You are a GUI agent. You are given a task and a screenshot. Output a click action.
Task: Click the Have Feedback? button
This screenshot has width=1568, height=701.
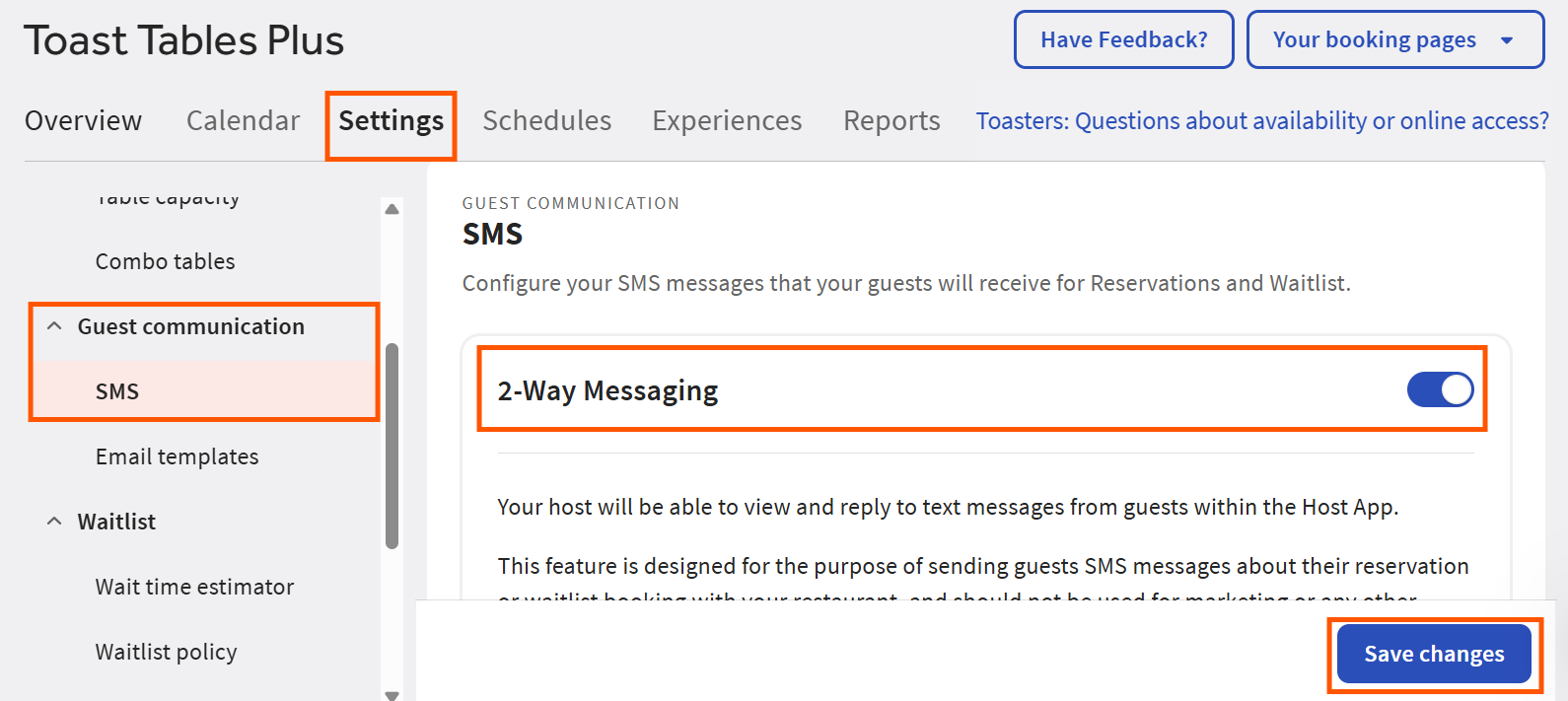coord(1123,39)
